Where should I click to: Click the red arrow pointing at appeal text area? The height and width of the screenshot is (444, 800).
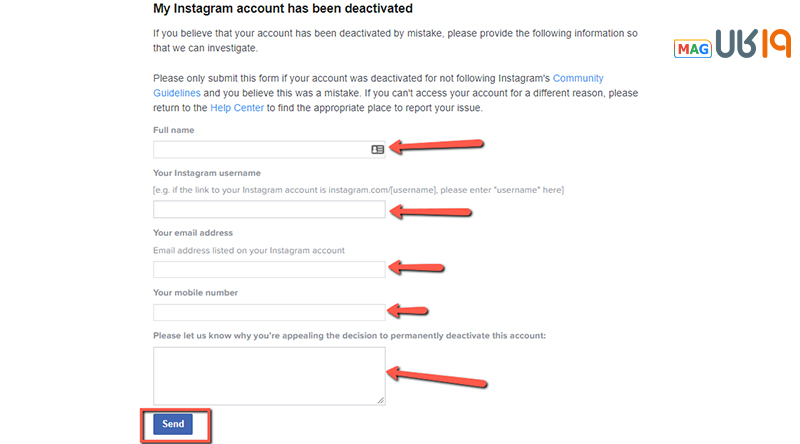point(437,377)
